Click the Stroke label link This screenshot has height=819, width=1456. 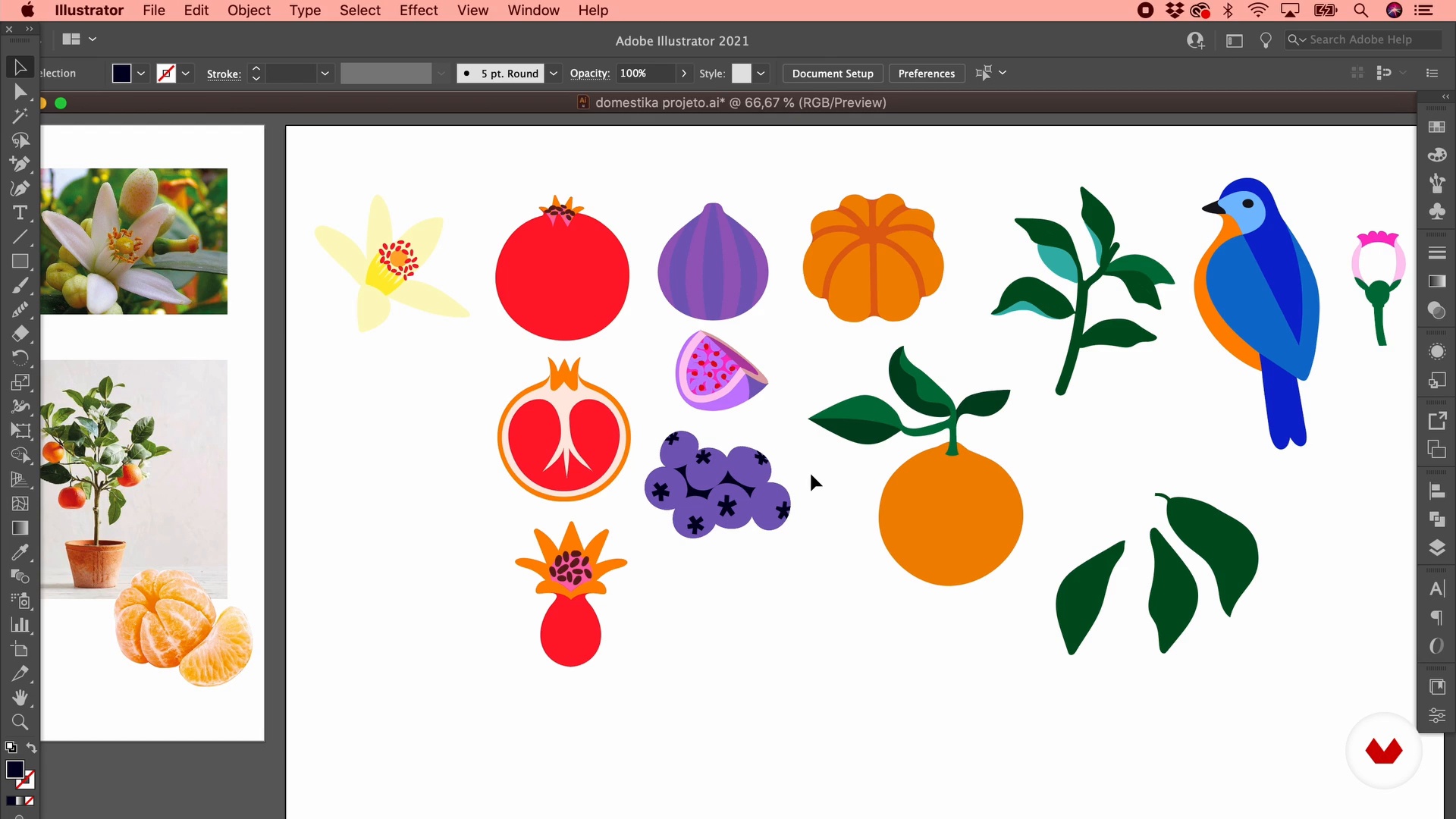(x=224, y=74)
